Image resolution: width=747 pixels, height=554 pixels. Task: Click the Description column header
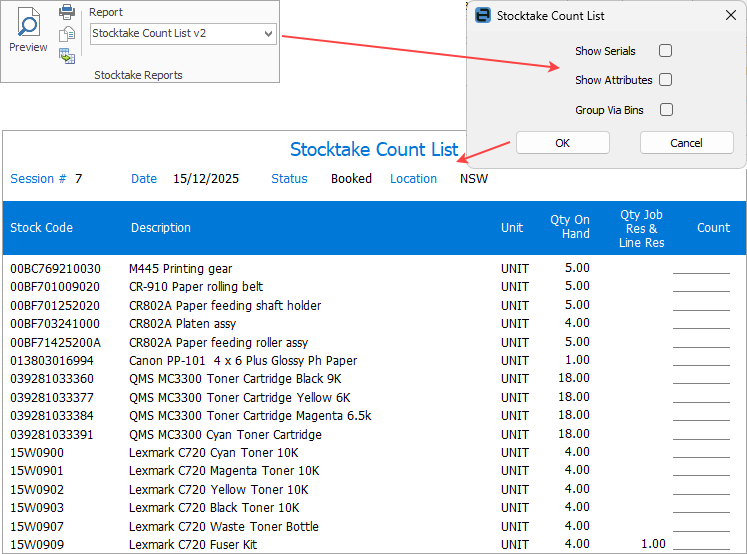click(x=161, y=228)
